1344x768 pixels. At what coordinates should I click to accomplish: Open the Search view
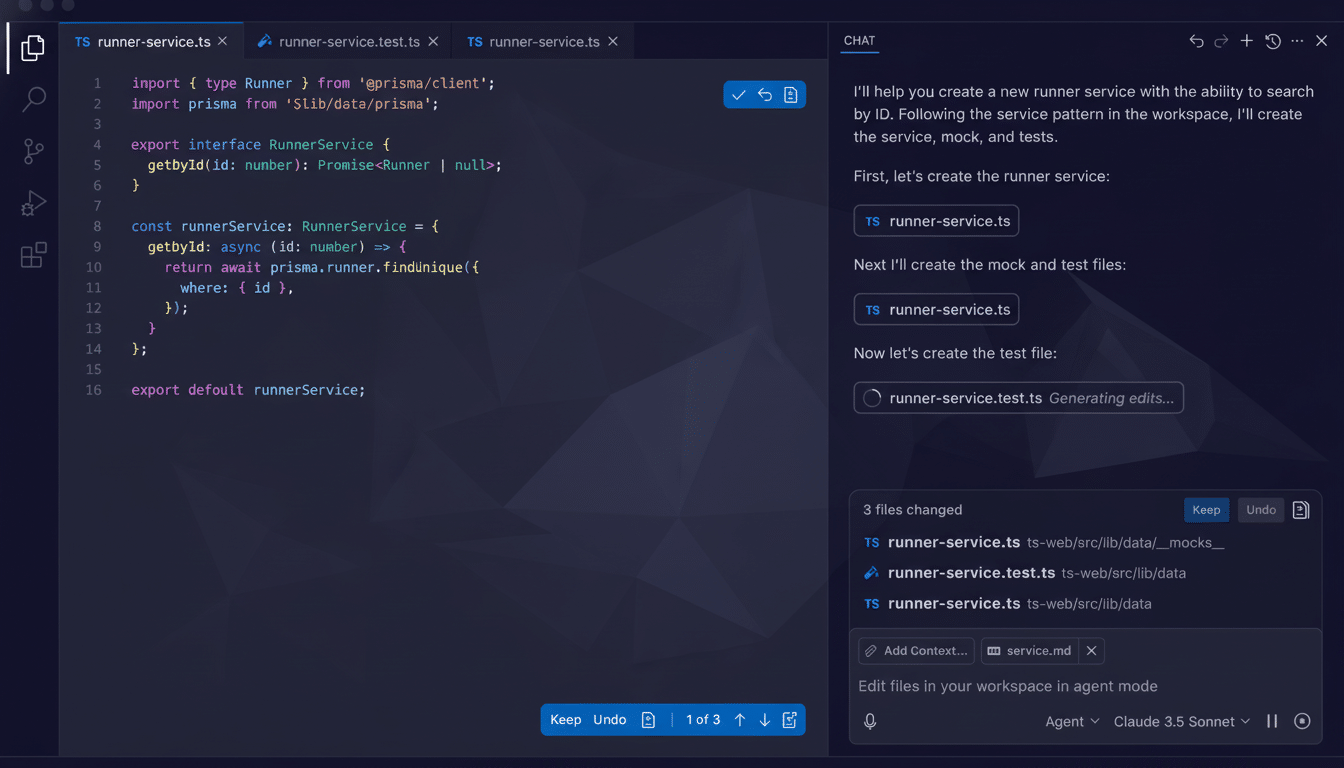click(33, 99)
